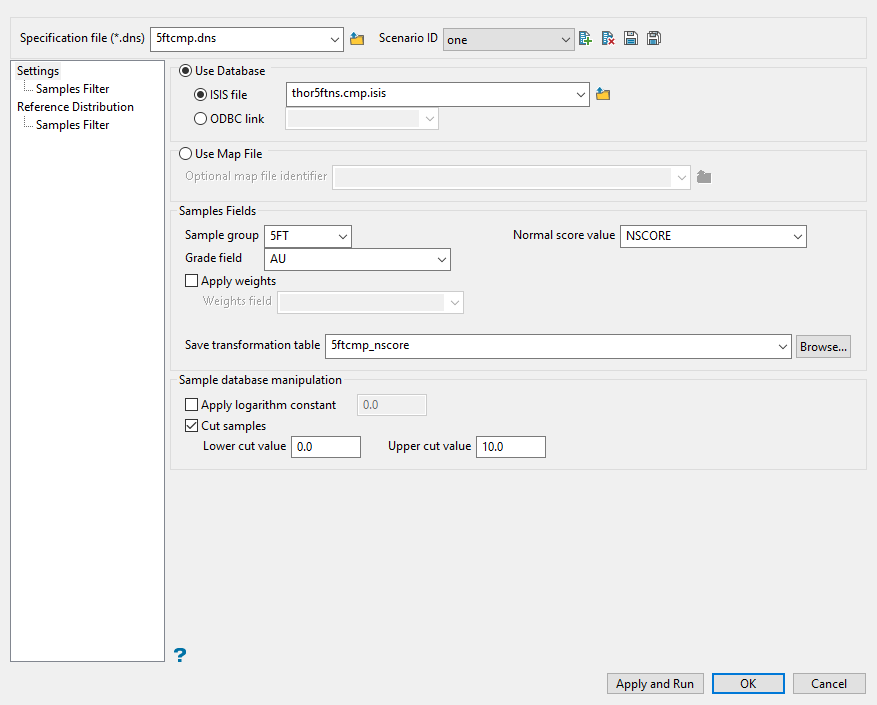This screenshot has width=877, height=705.
Task: Uncheck the Cut samples checkbox
Action: click(192, 426)
